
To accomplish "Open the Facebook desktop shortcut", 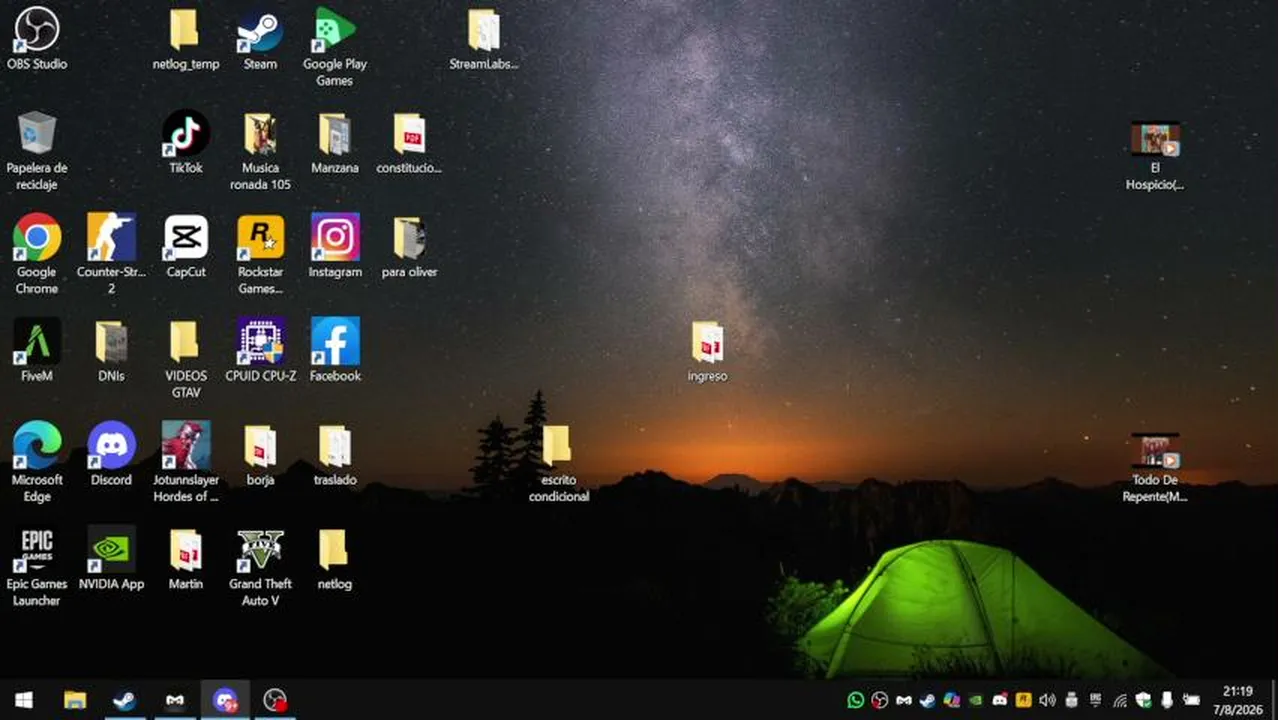I will coord(335,351).
